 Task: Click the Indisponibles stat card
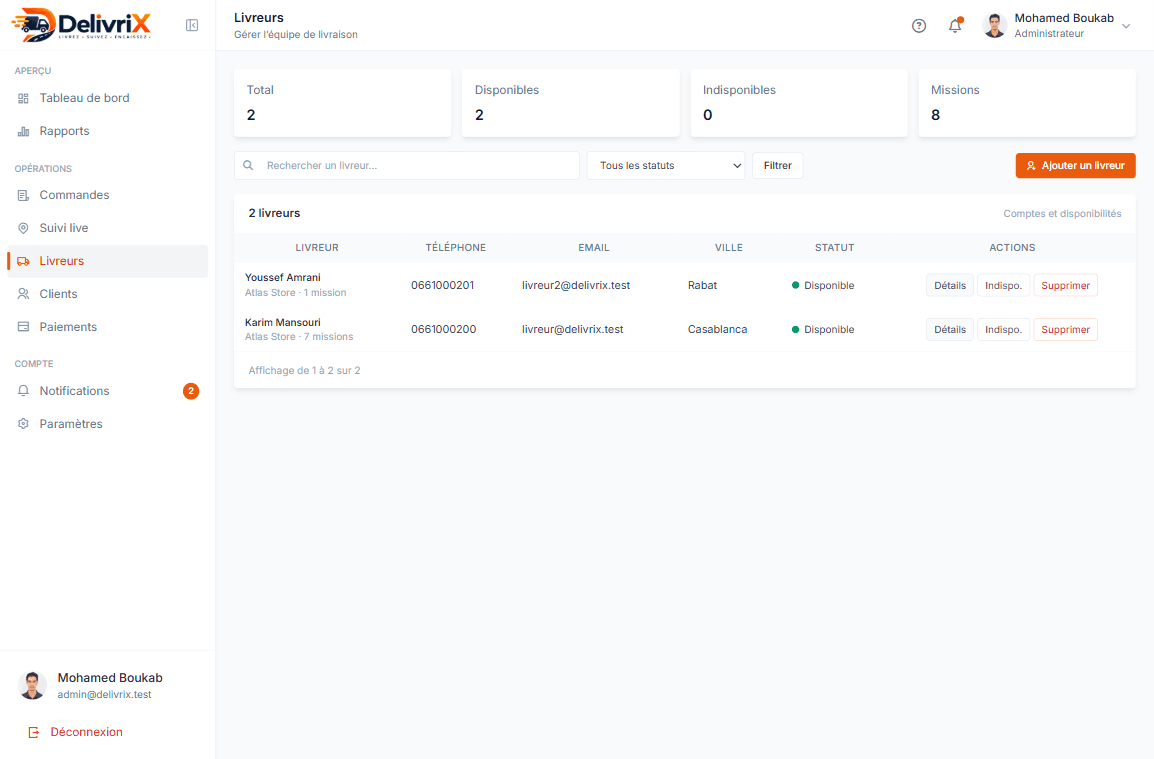pyautogui.click(x=799, y=103)
